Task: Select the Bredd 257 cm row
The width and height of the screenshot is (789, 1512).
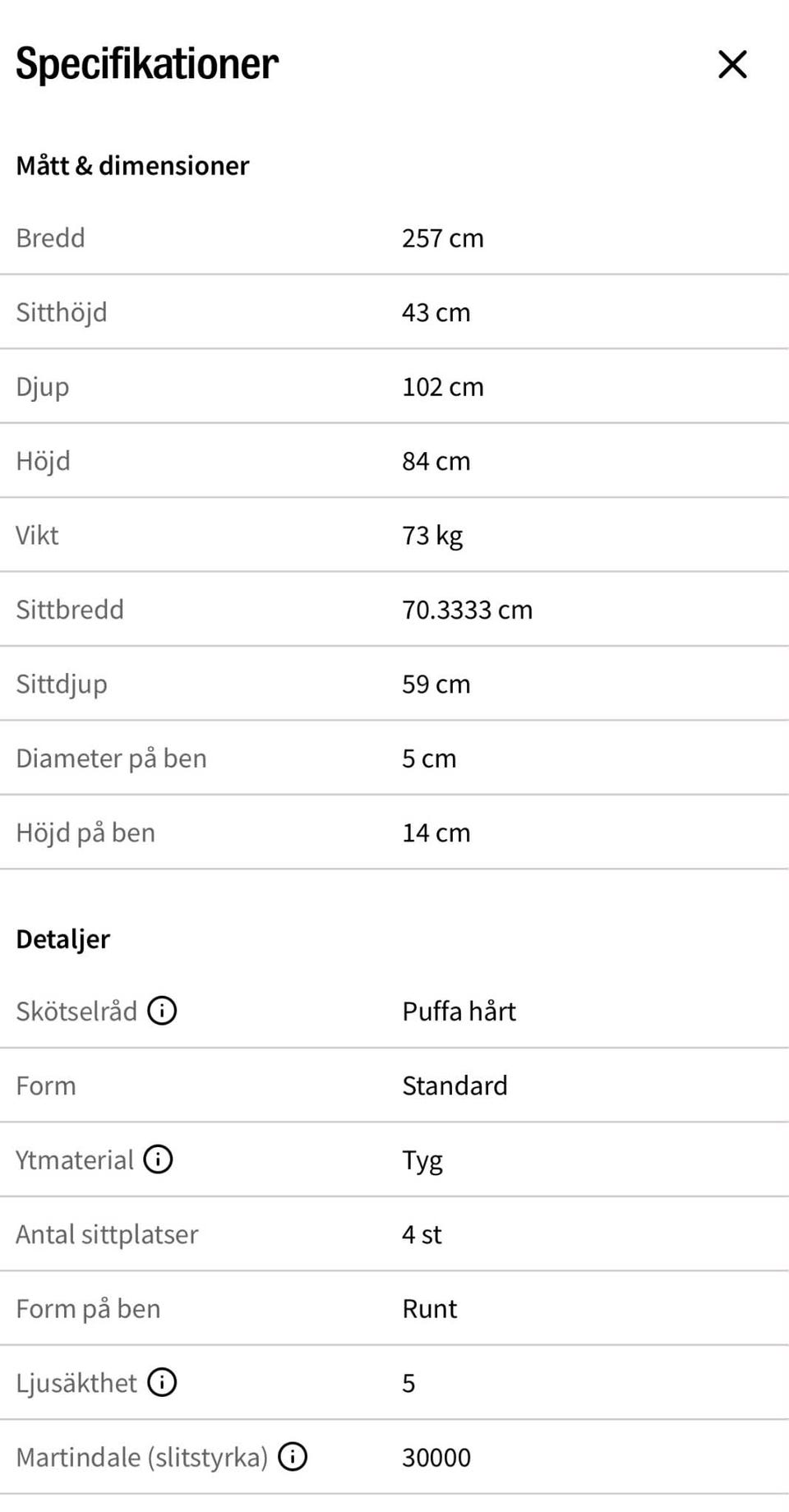Action: tap(394, 238)
